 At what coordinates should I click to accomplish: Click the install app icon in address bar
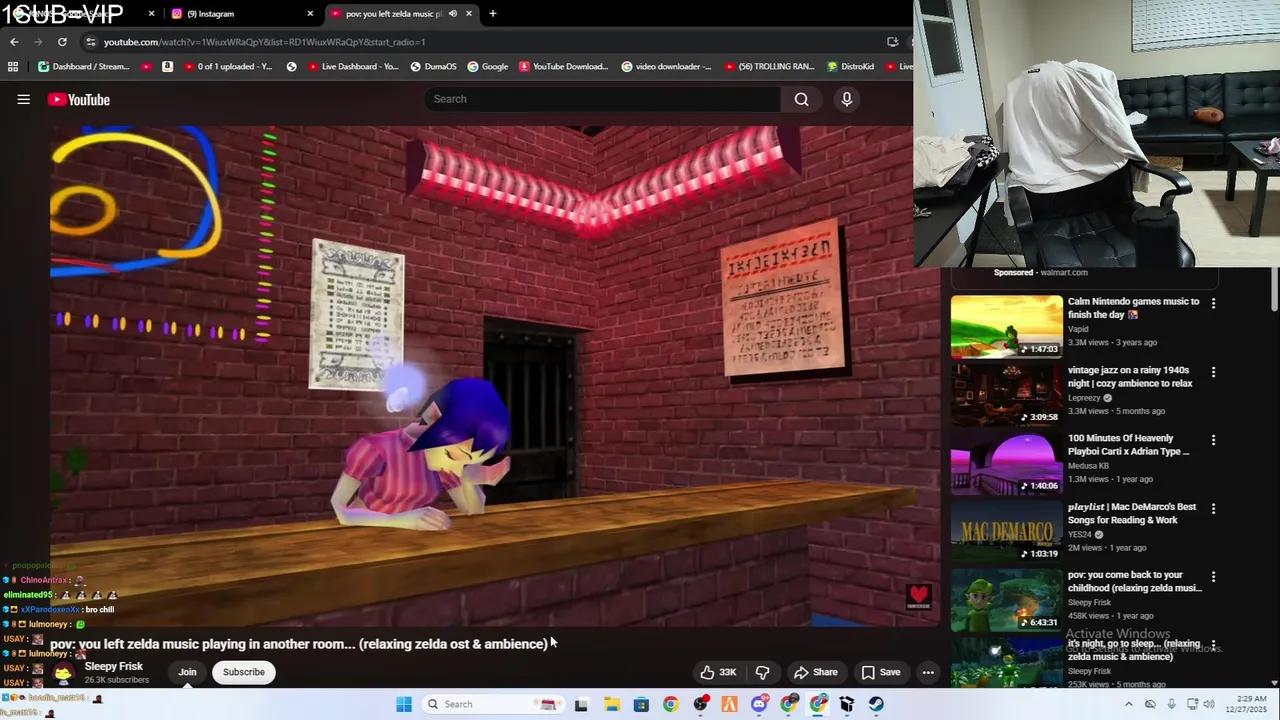click(892, 42)
